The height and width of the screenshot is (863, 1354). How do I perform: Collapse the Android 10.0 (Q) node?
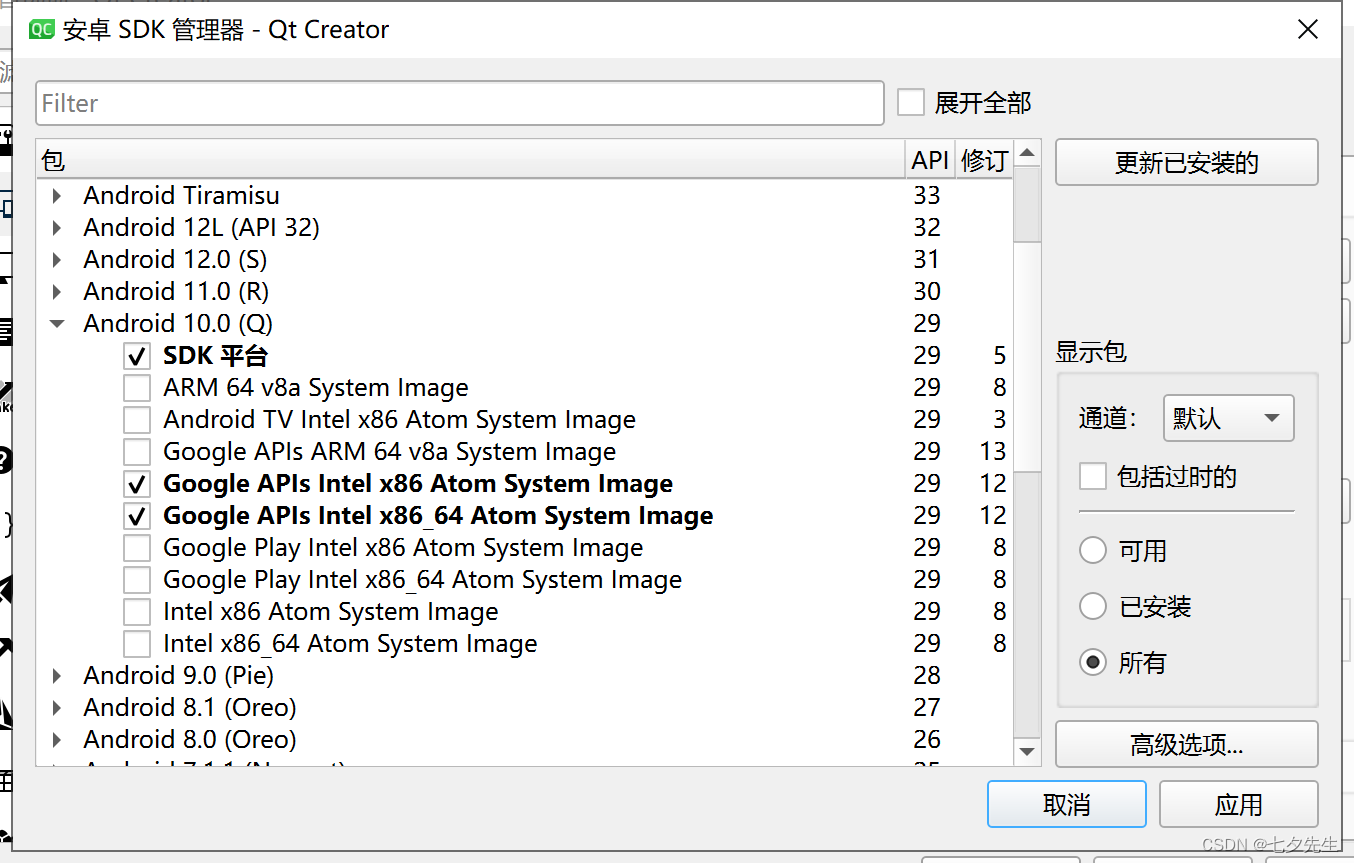[57, 324]
